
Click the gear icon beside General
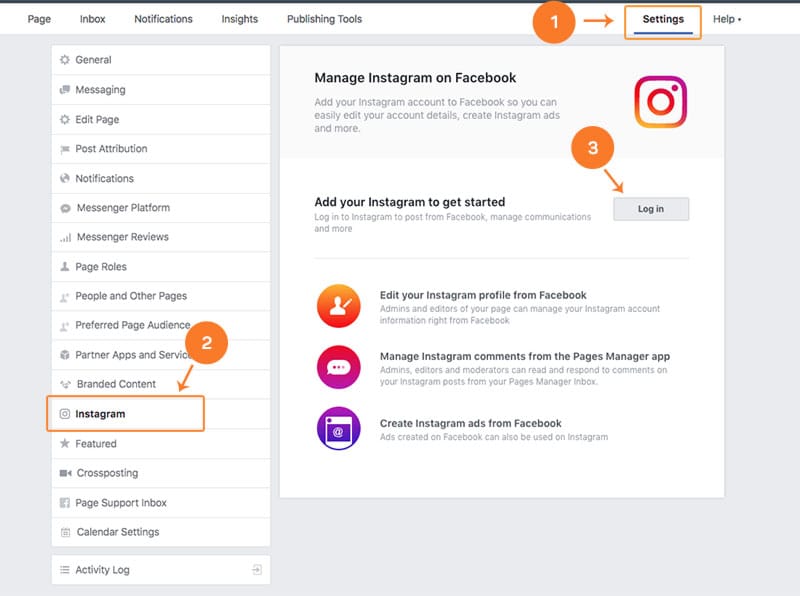coord(65,60)
